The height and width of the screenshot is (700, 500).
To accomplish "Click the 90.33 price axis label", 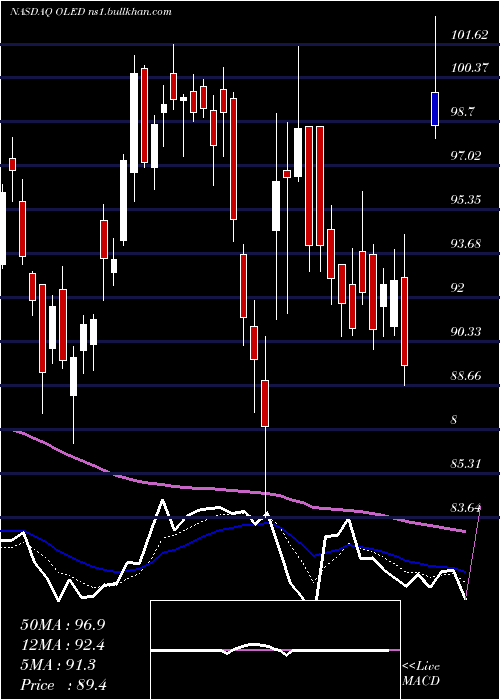I will point(466,332).
